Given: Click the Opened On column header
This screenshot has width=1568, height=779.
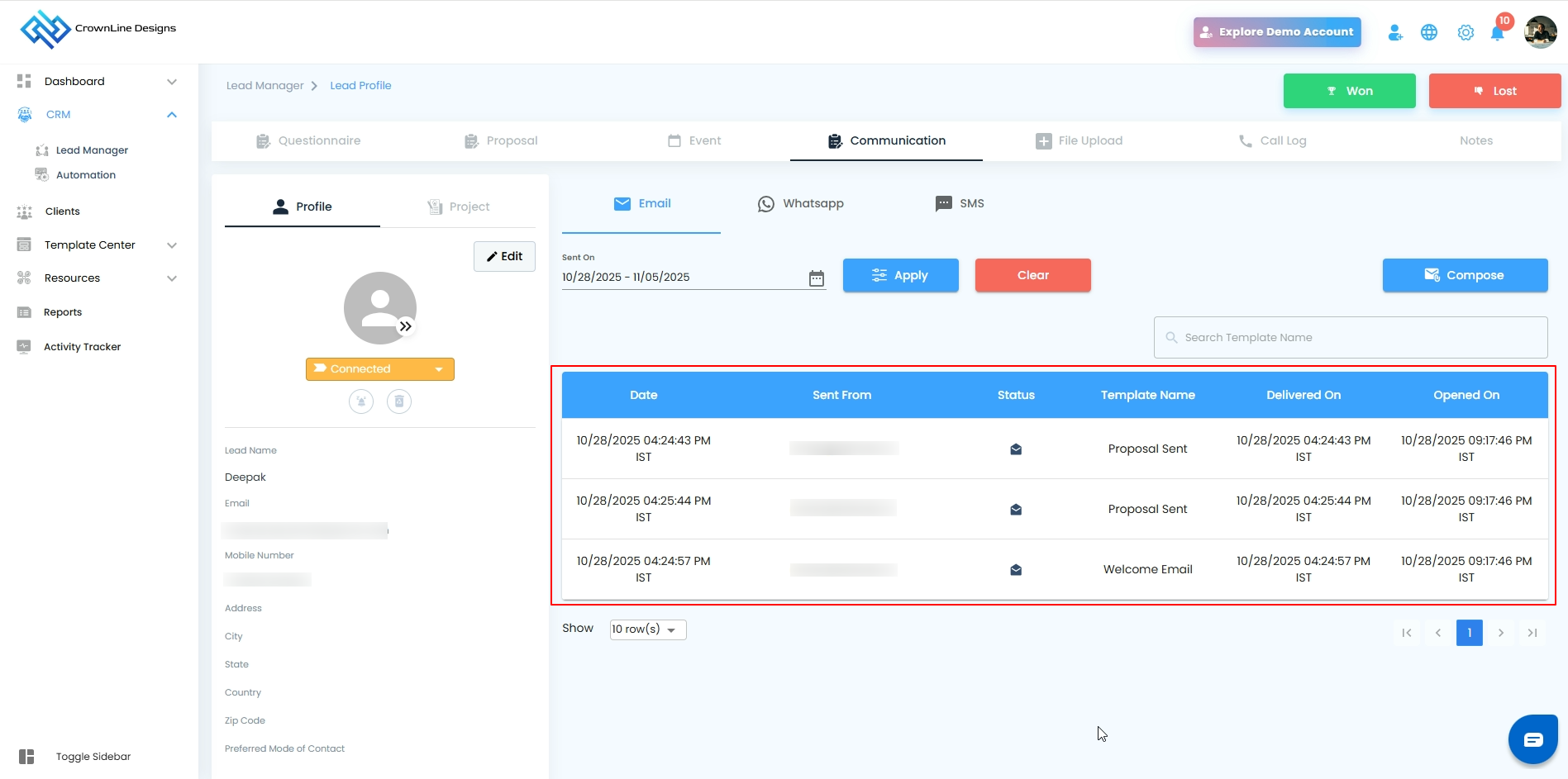Looking at the screenshot, I should tap(1466, 395).
